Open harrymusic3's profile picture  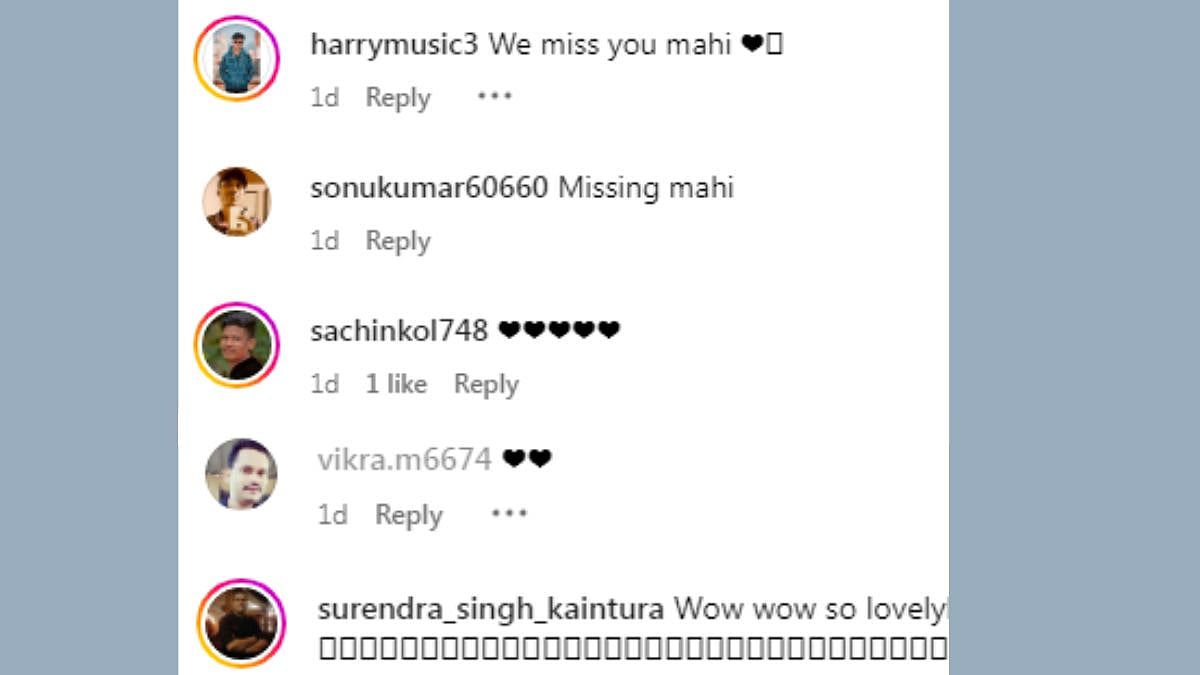(236, 59)
